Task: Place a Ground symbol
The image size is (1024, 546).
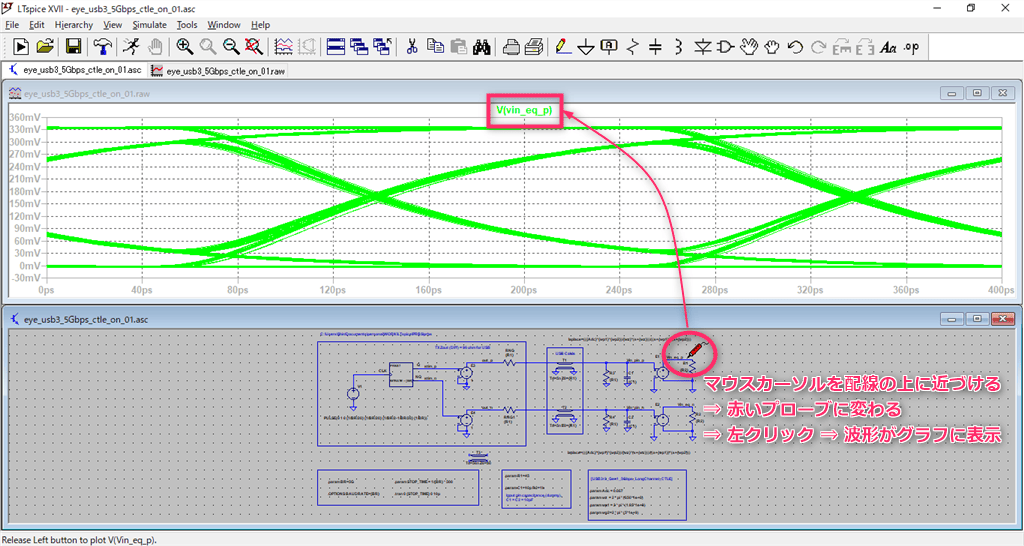Action: pyautogui.click(x=586, y=47)
